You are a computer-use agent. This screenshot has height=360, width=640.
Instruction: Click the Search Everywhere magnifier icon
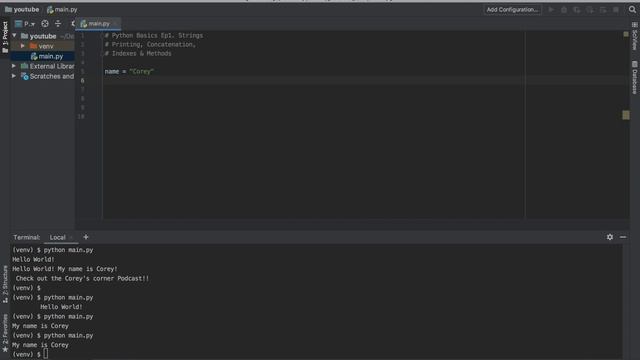pyautogui.click(x=632, y=9)
